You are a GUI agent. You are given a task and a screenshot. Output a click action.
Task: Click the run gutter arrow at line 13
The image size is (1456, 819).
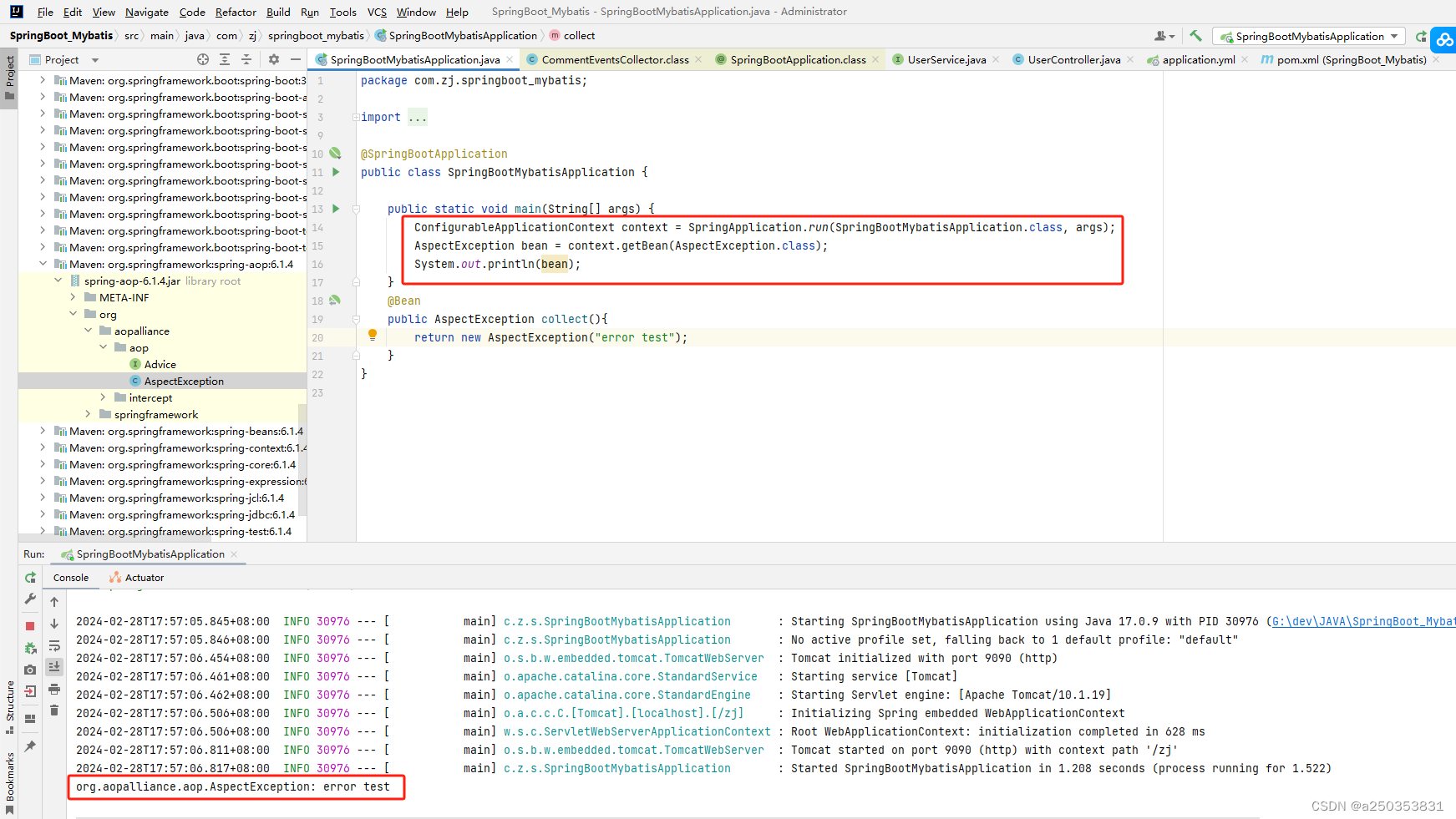click(336, 209)
